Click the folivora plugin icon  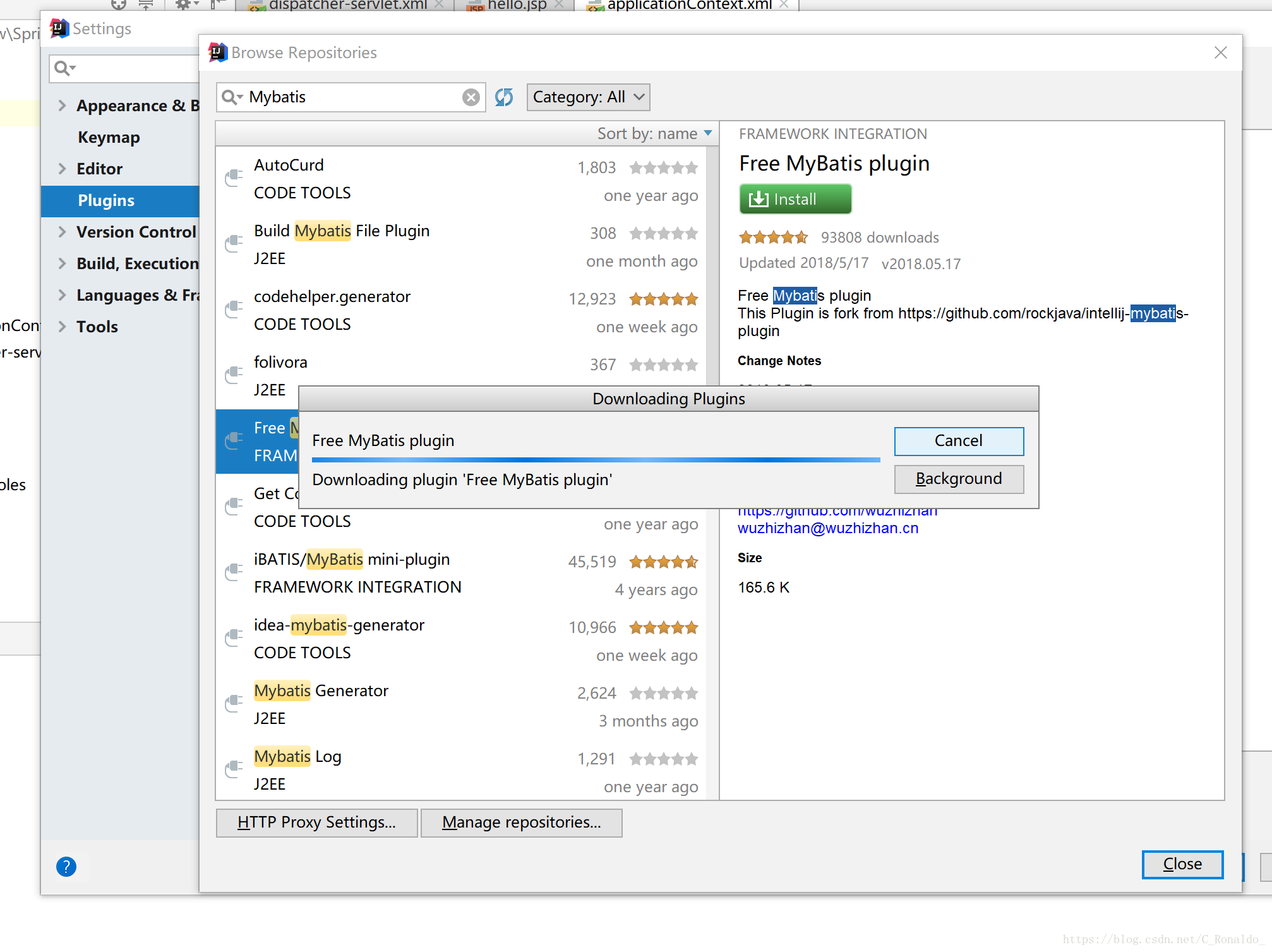pos(234,375)
